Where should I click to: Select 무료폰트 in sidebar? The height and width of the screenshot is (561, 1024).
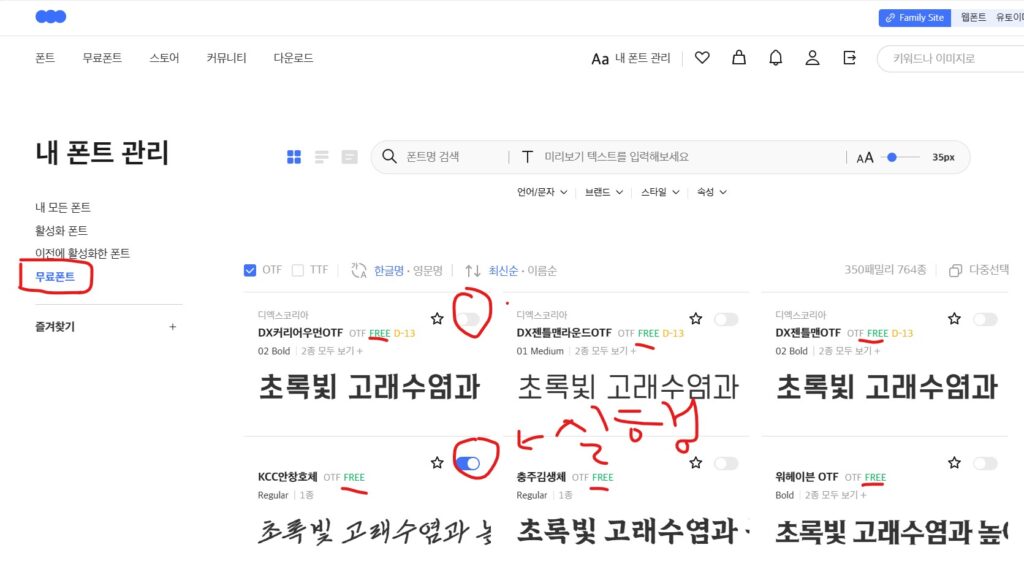point(55,277)
